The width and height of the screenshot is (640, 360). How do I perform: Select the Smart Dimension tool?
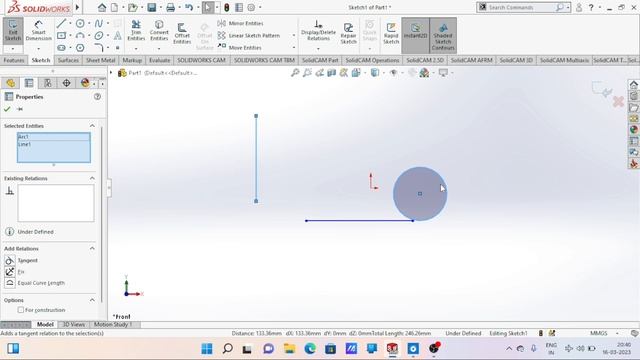click(38, 30)
